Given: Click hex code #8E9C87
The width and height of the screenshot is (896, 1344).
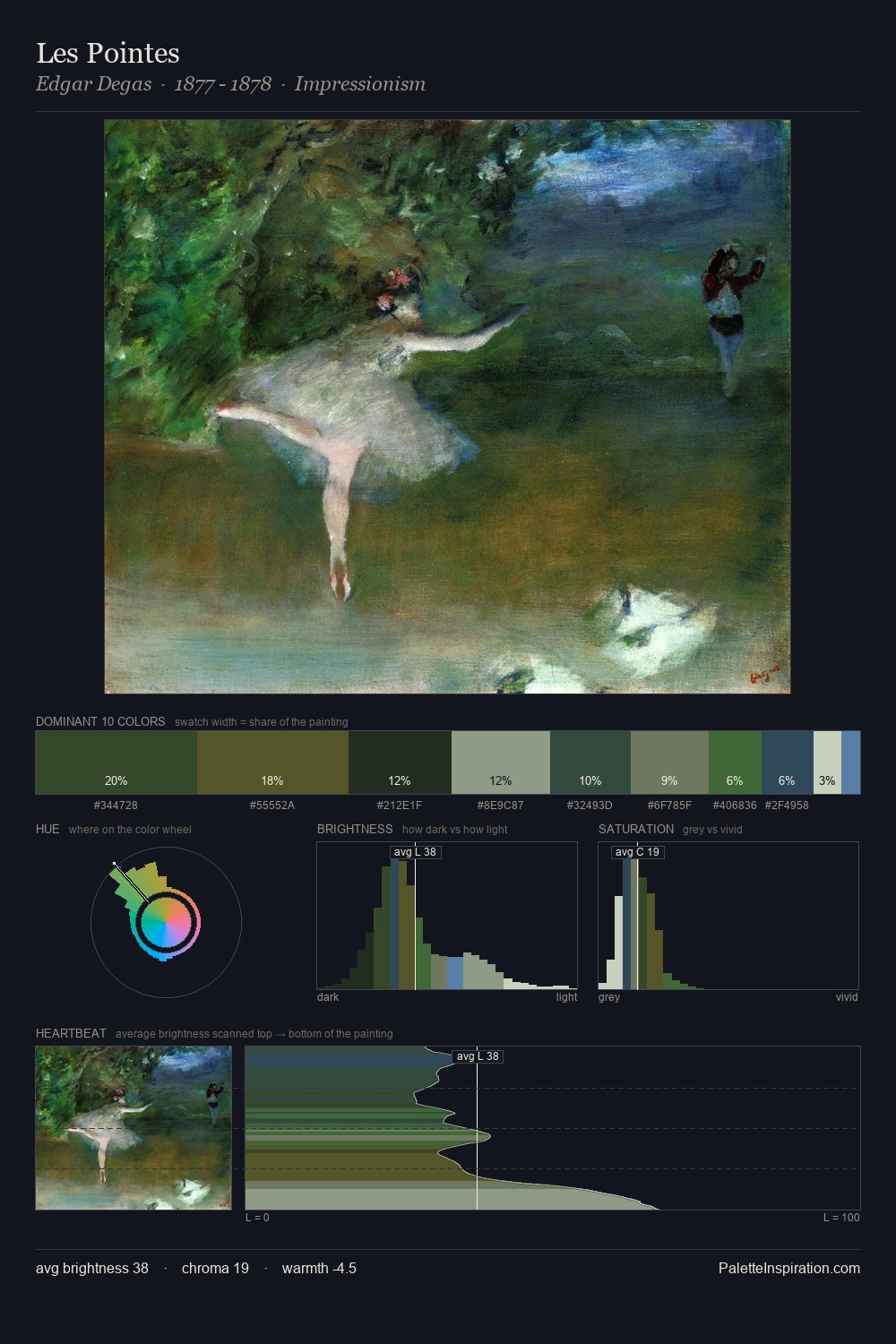Looking at the screenshot, I should pyautogui.click(x=501, y=806).
